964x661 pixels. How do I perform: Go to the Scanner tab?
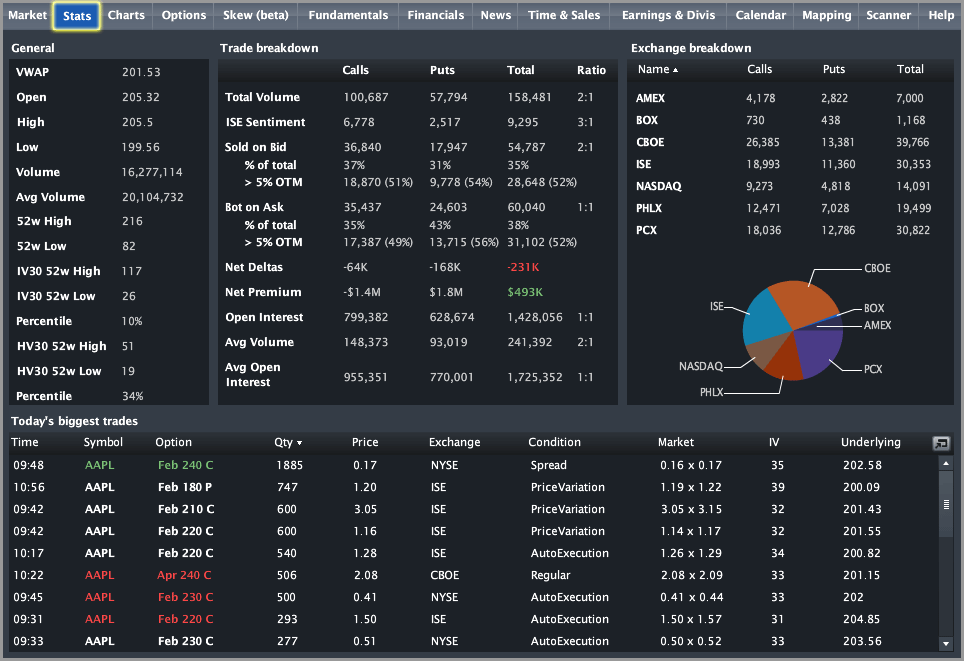pos(888,15)
